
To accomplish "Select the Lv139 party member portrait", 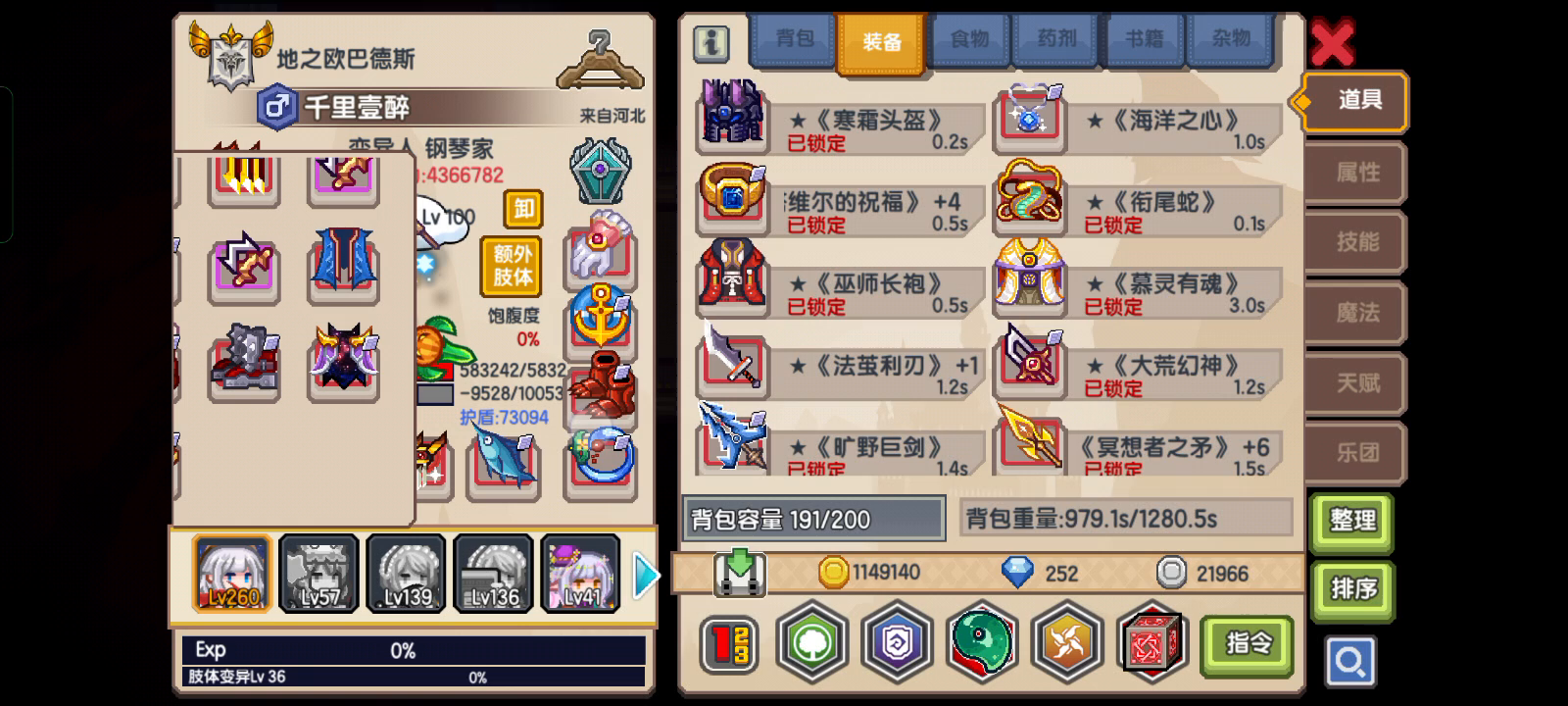I will pyautogui.click(x=407, y=574).
